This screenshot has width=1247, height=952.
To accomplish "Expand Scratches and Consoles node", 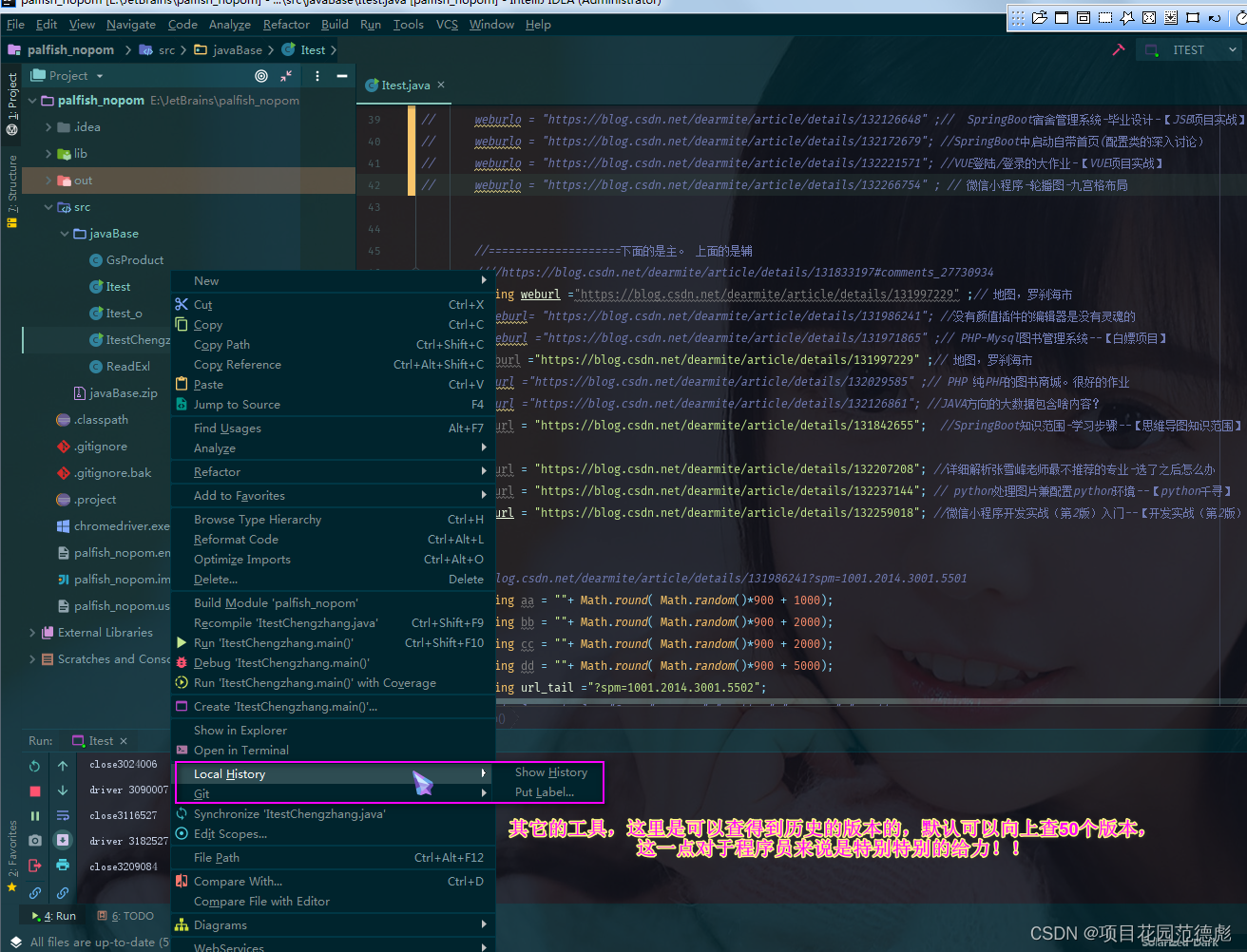I will tap(32, 659).
